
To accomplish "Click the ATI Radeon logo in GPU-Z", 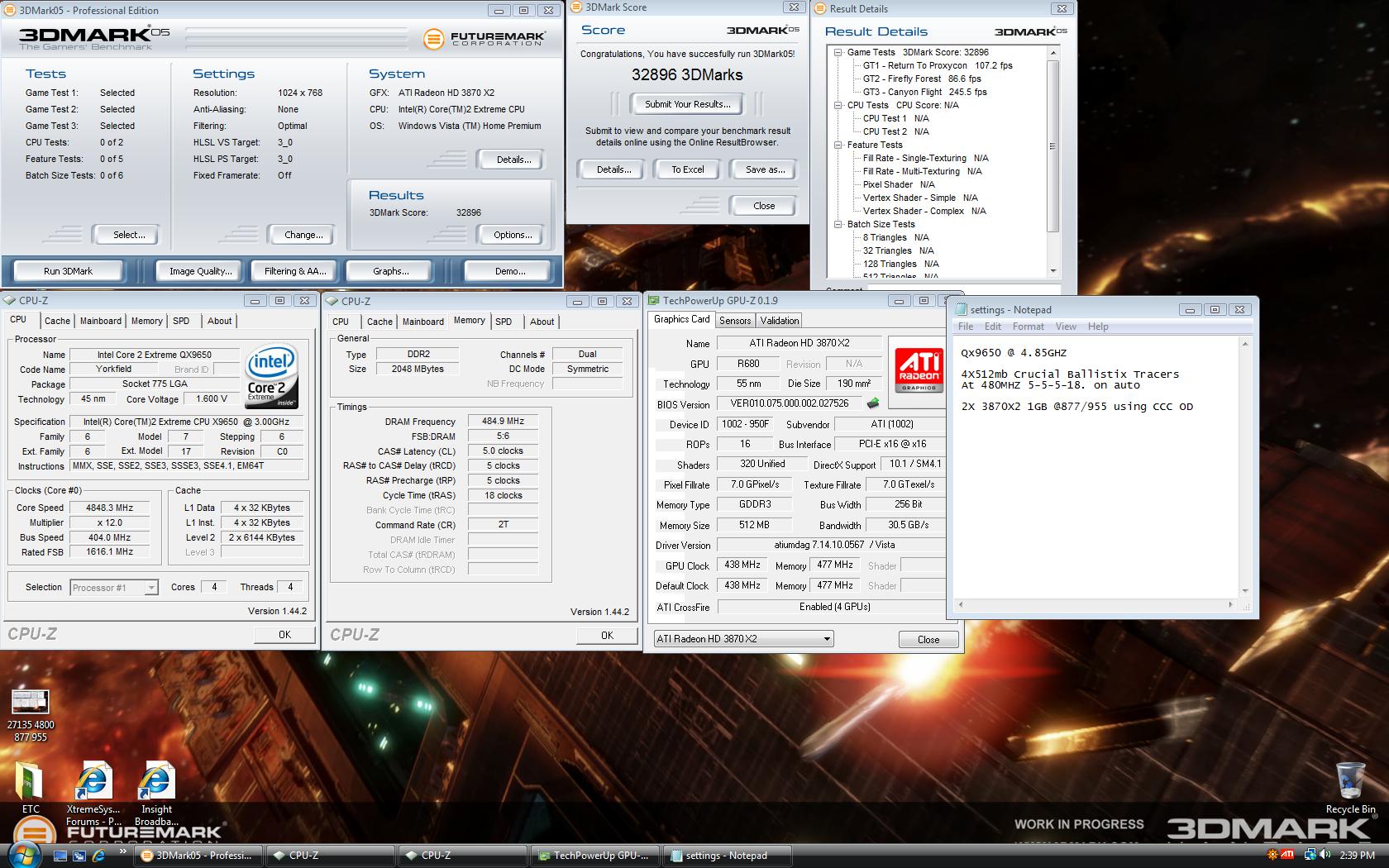I will point(919,370).
